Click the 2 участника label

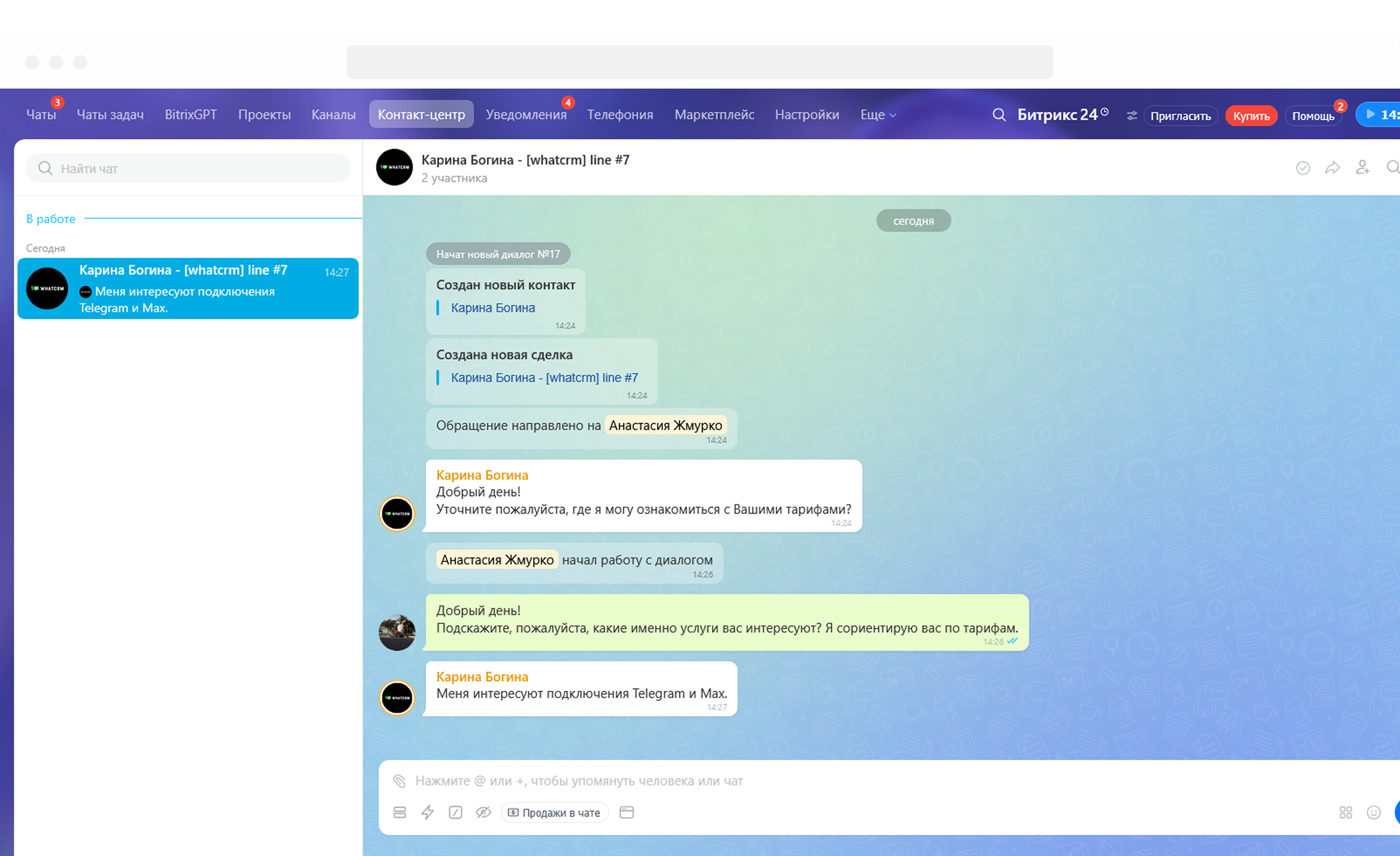[454, 178]
